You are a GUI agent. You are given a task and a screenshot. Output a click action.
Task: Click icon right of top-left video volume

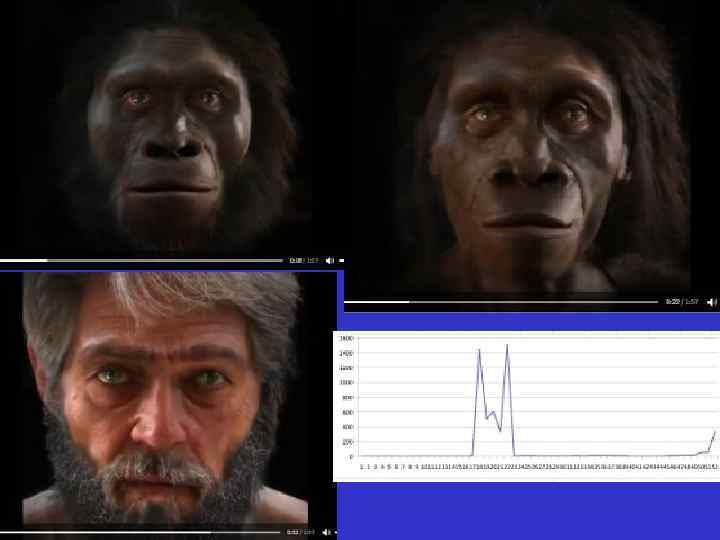coord(341,260)
